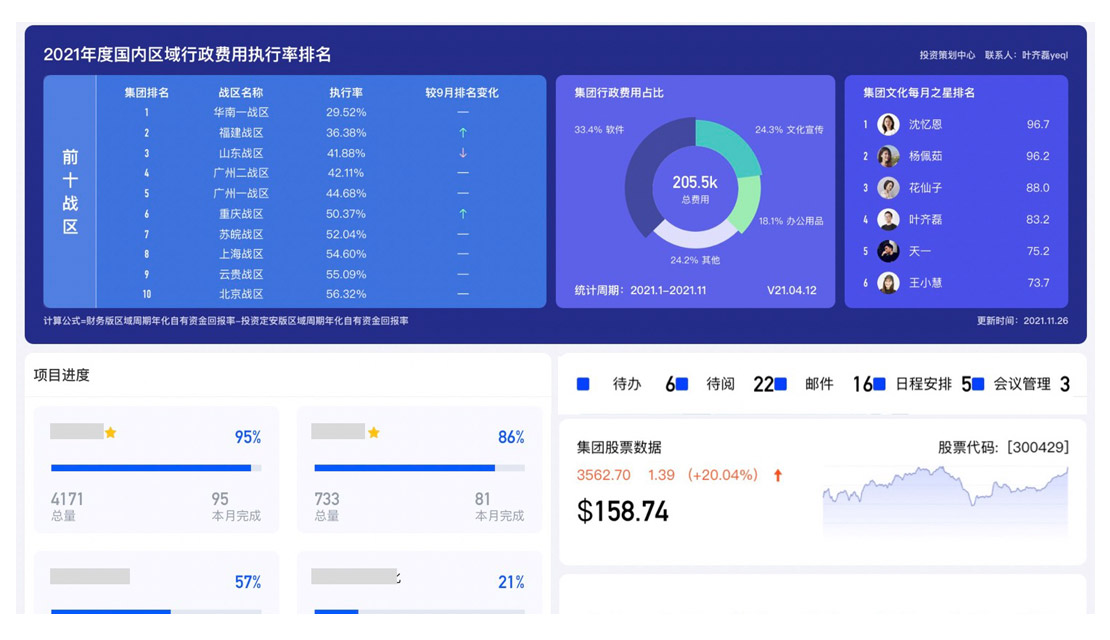The image size is (1110, 640).
Task: Open the 待办 tab
Action: (626, 384)
